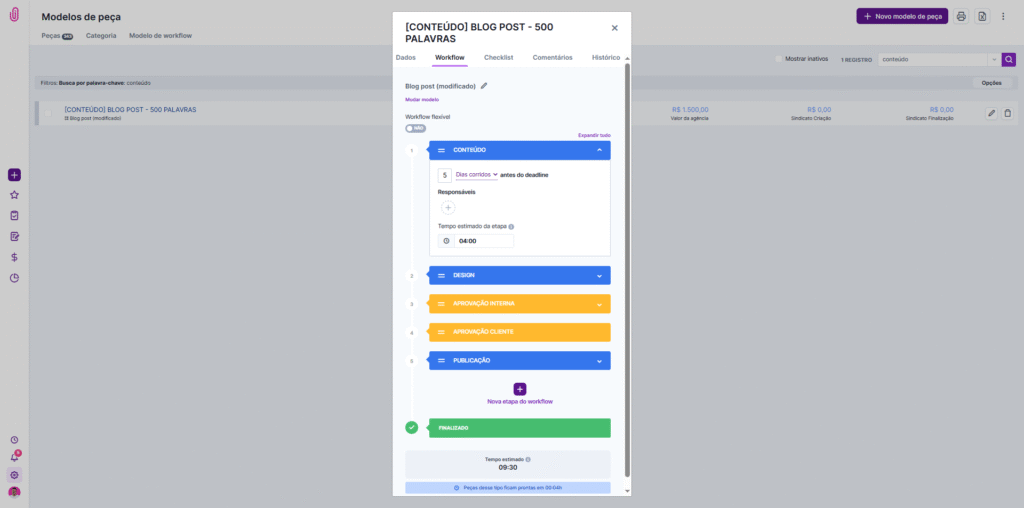Open the Dias corridos dropdown

coord(476,175)
